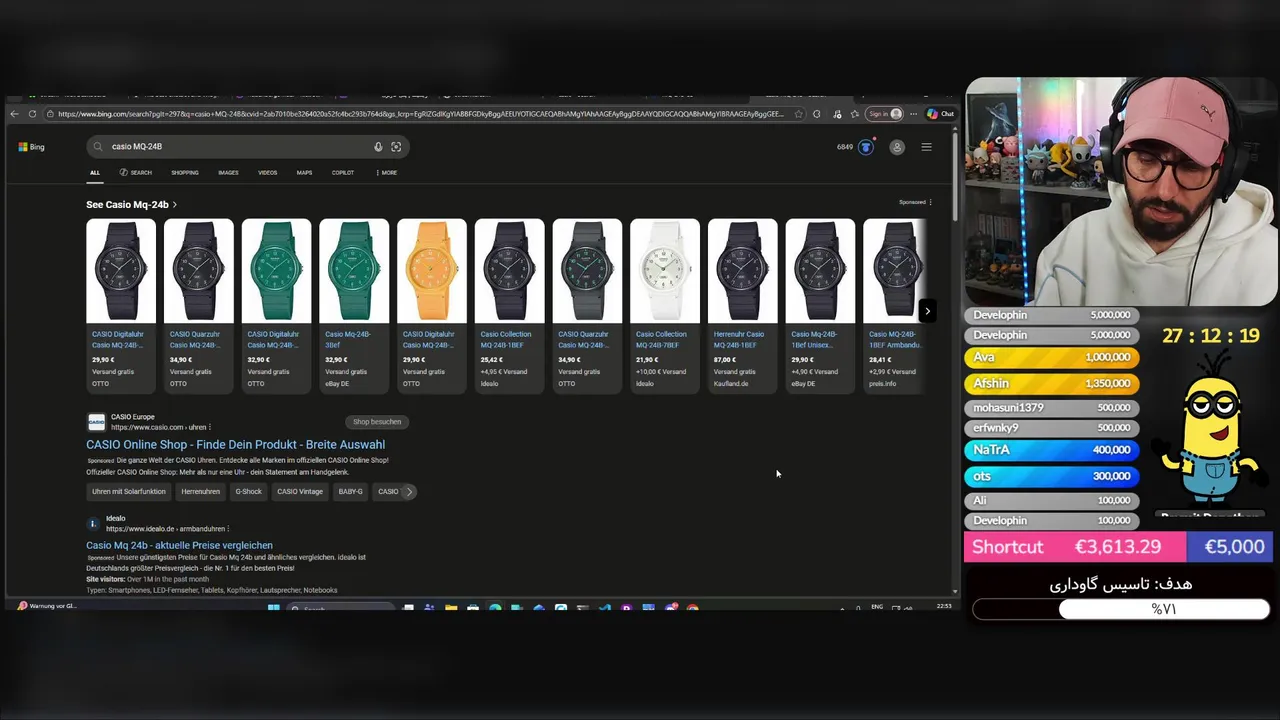1280x720 pixels.
Task: Click the Bing search magnifier icon
Action: pyautogui.click(x=98, y=147)
